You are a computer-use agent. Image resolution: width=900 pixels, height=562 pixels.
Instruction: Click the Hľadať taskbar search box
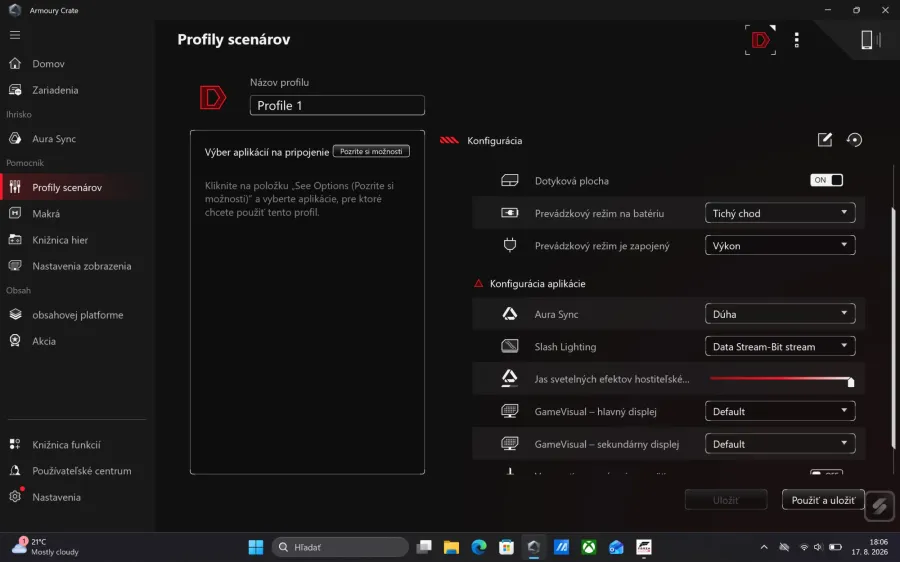pos(340,547)
